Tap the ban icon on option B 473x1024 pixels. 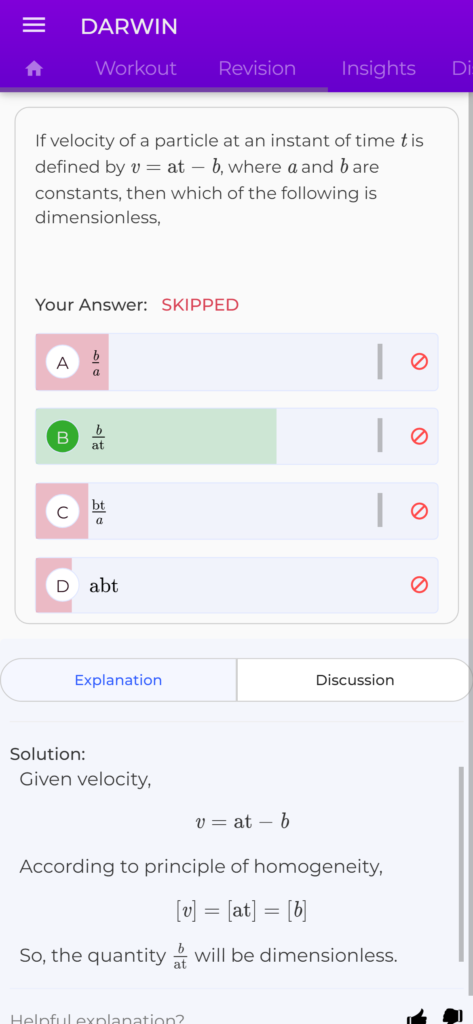419,436
